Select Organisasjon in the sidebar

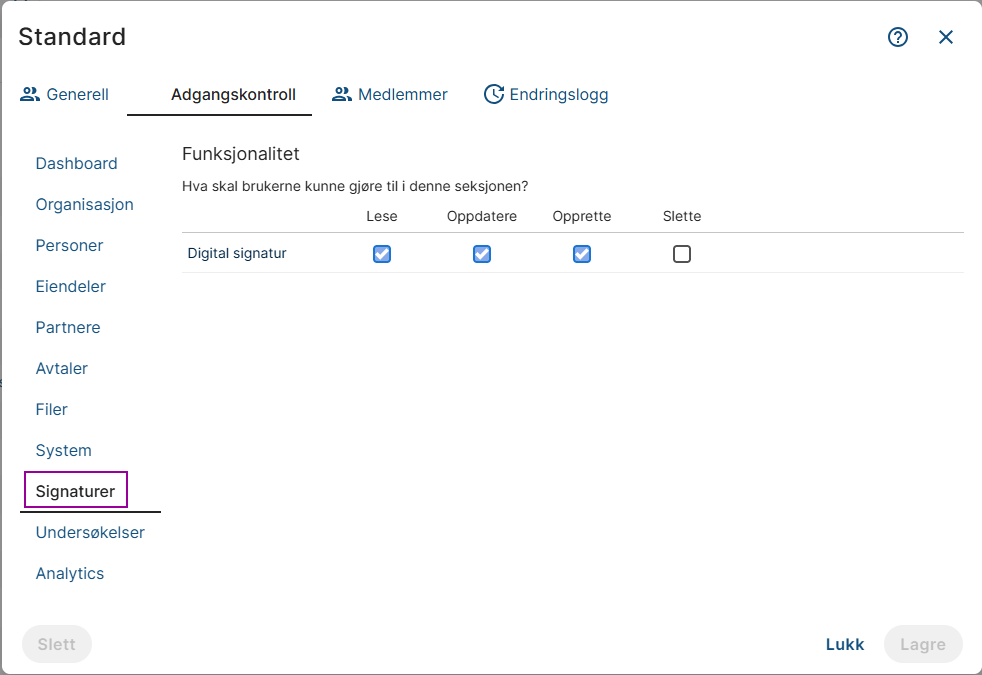tap(85, 205)
